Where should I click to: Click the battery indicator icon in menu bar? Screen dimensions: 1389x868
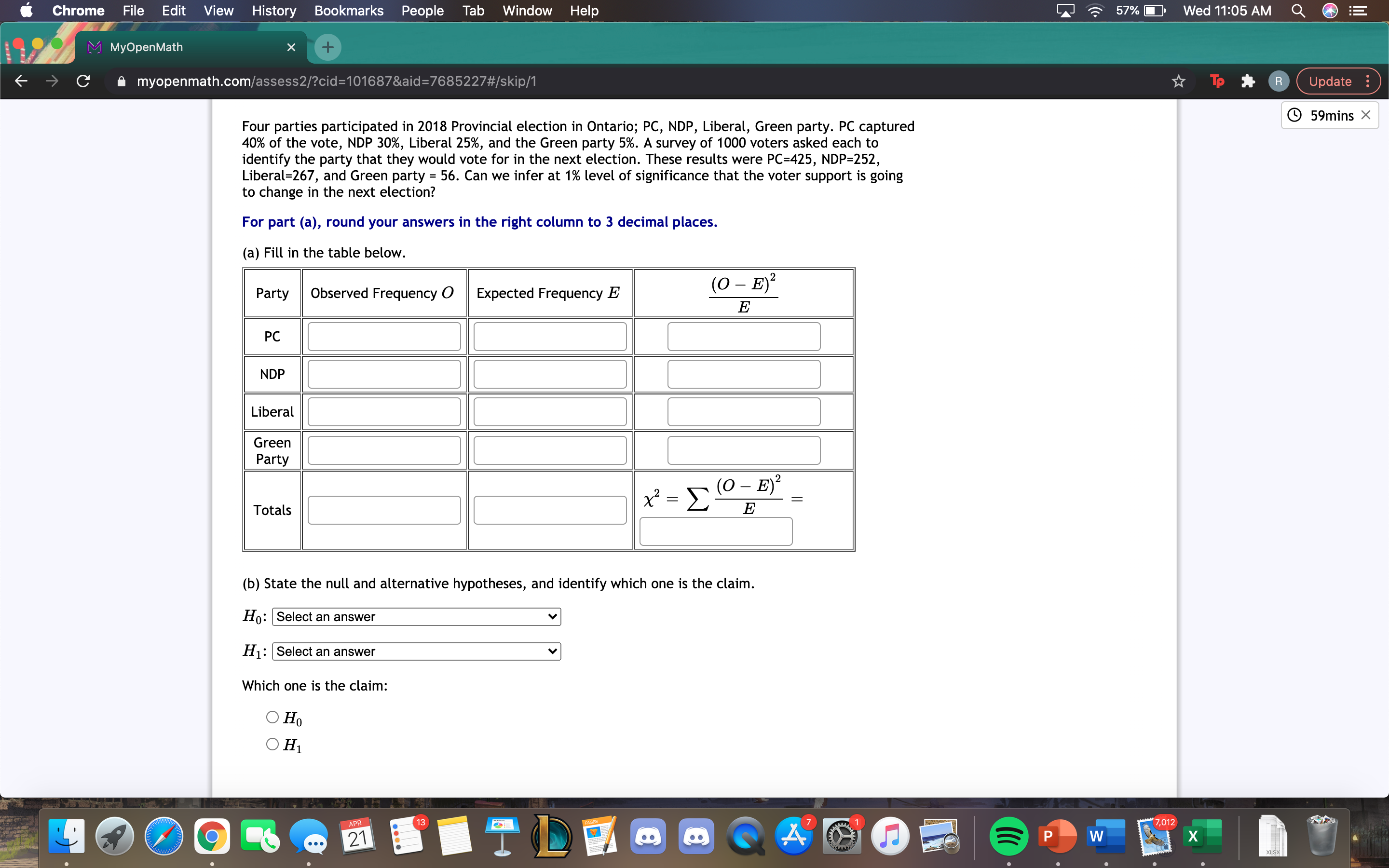pos(1153,11)
